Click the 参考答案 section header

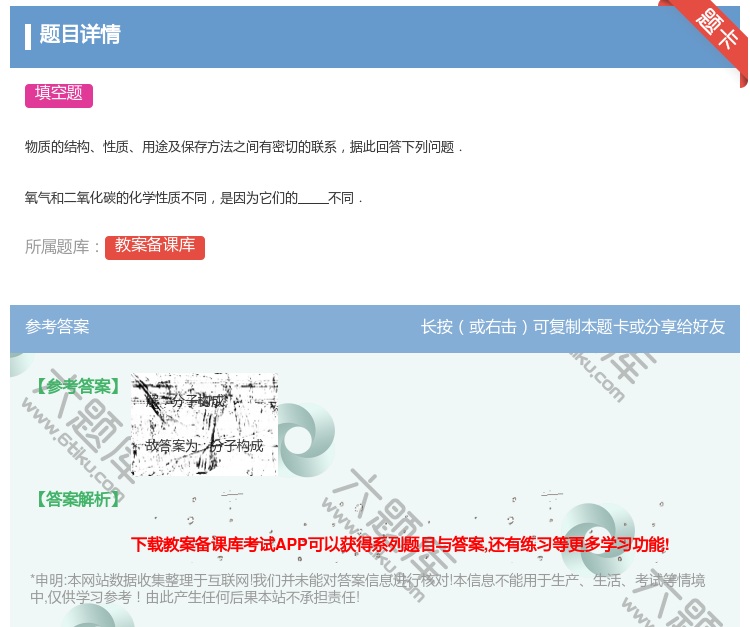click(57, 327)
